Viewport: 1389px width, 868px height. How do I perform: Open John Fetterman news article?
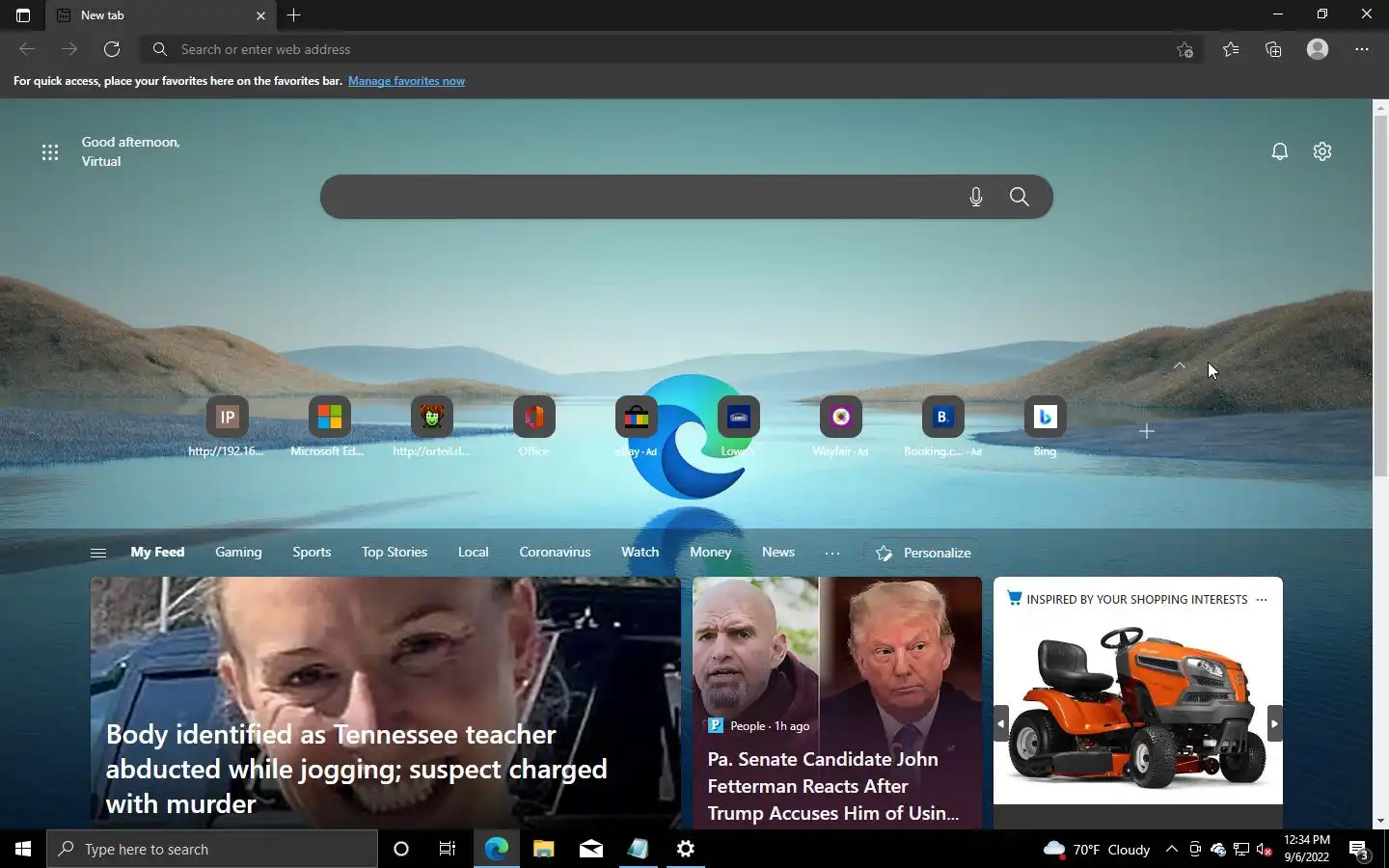click(x=837, y=703)
